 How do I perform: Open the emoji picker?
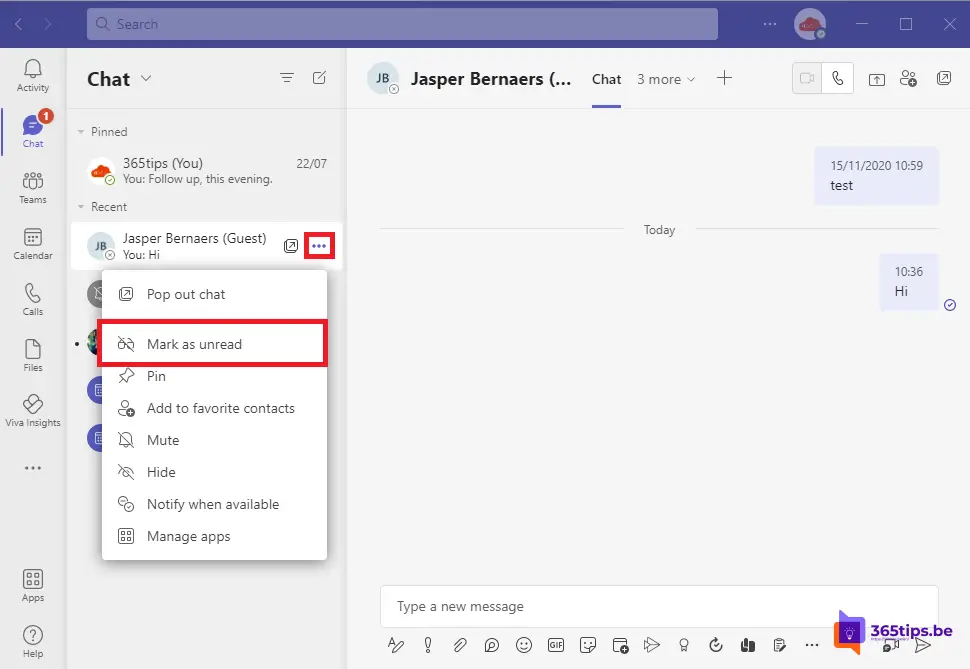pos(524,645)
